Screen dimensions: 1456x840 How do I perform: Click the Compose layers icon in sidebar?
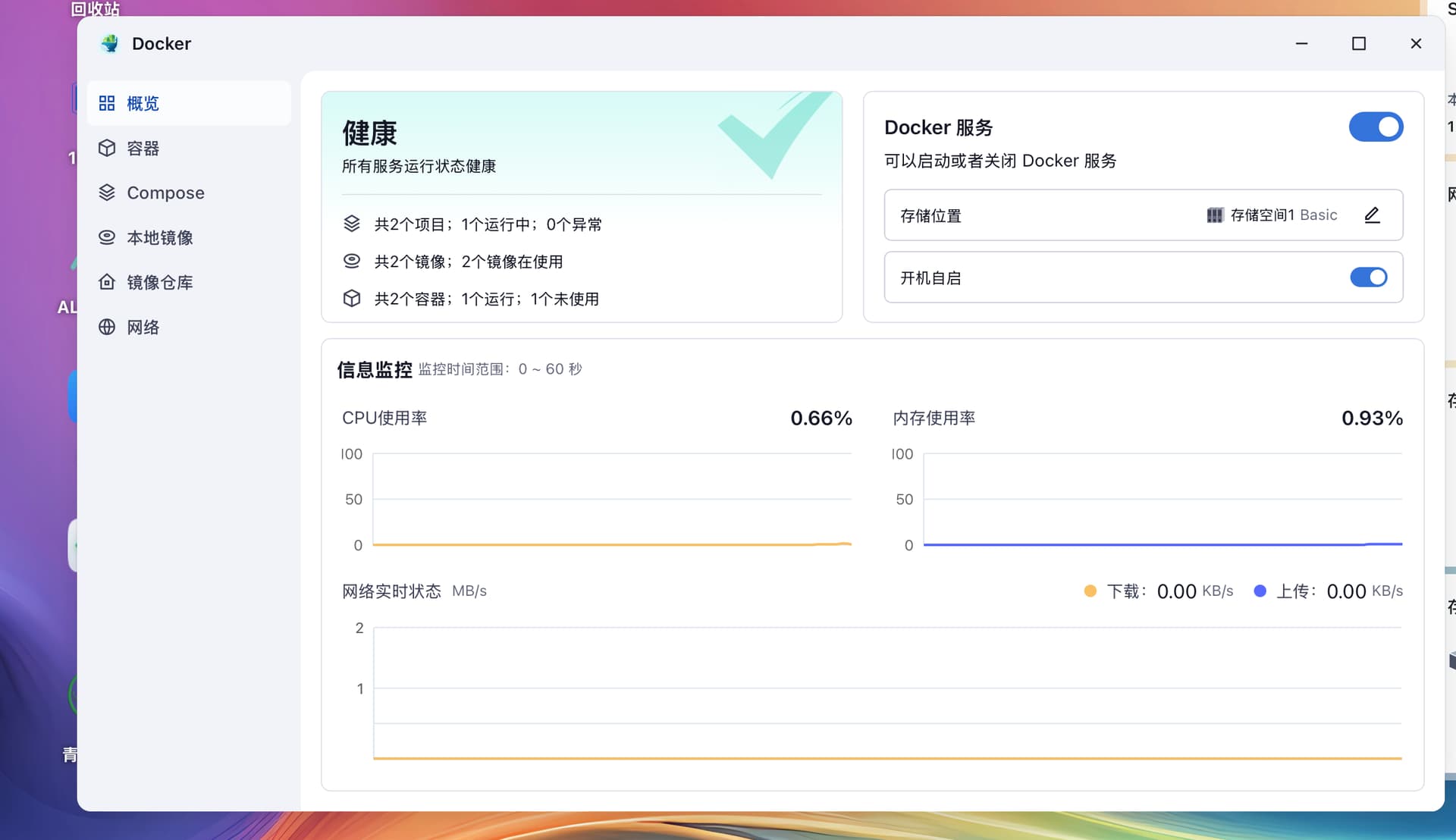(107, 193)
